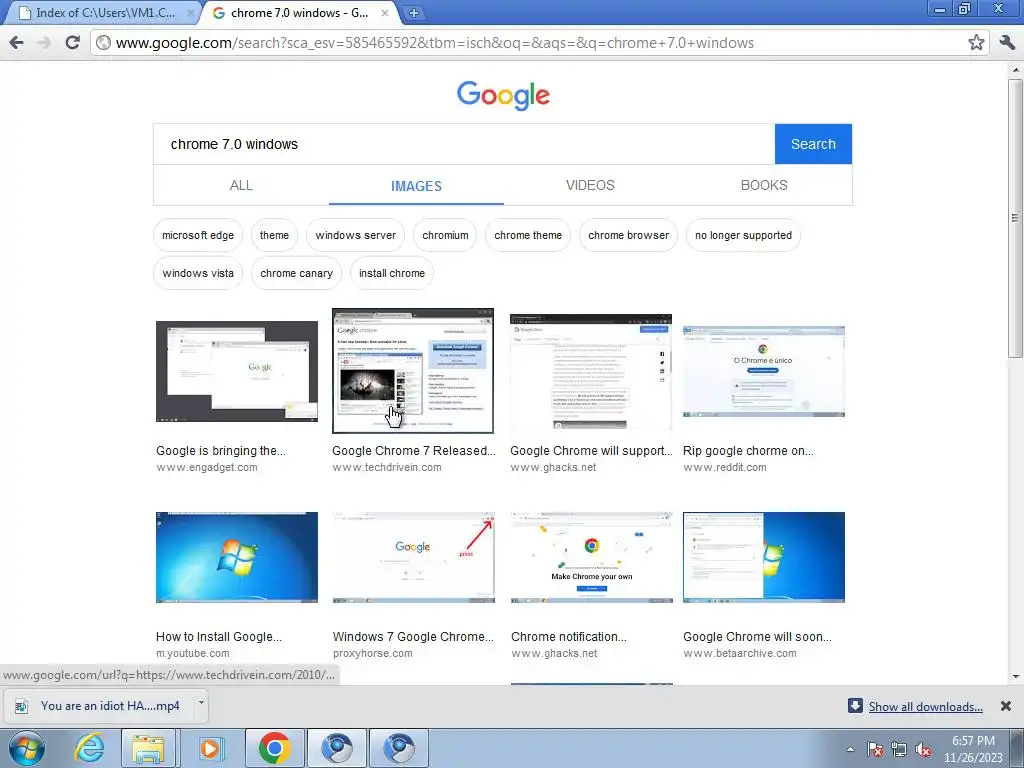Click the 'Google is bringing the...' title link
The image size is (1024, 768).
pos(221,451)
